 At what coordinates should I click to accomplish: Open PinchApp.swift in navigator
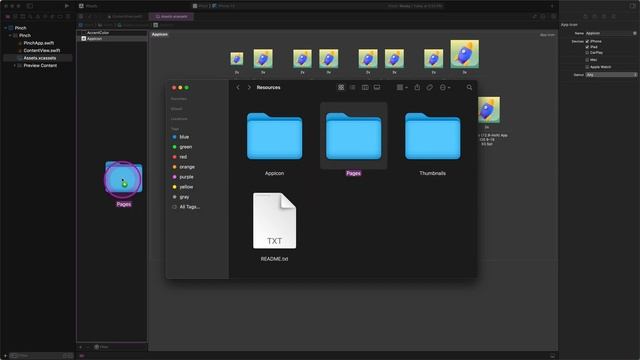pos(38,43)
